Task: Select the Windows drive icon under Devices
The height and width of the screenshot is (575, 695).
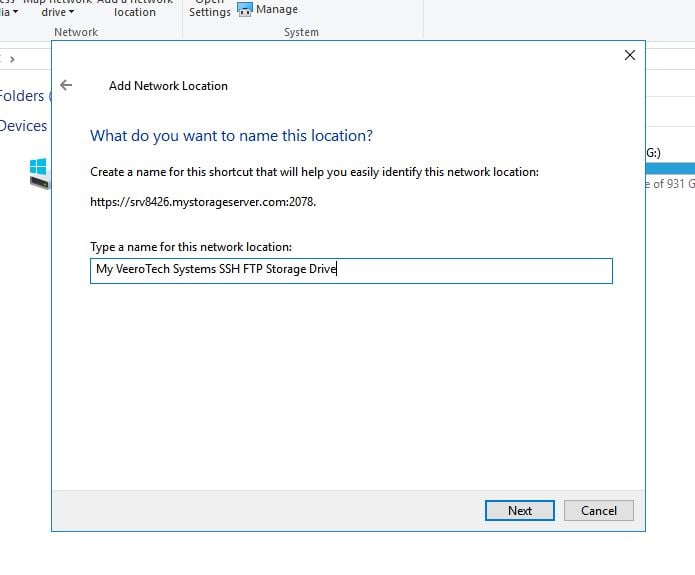Action: (38, 175)
